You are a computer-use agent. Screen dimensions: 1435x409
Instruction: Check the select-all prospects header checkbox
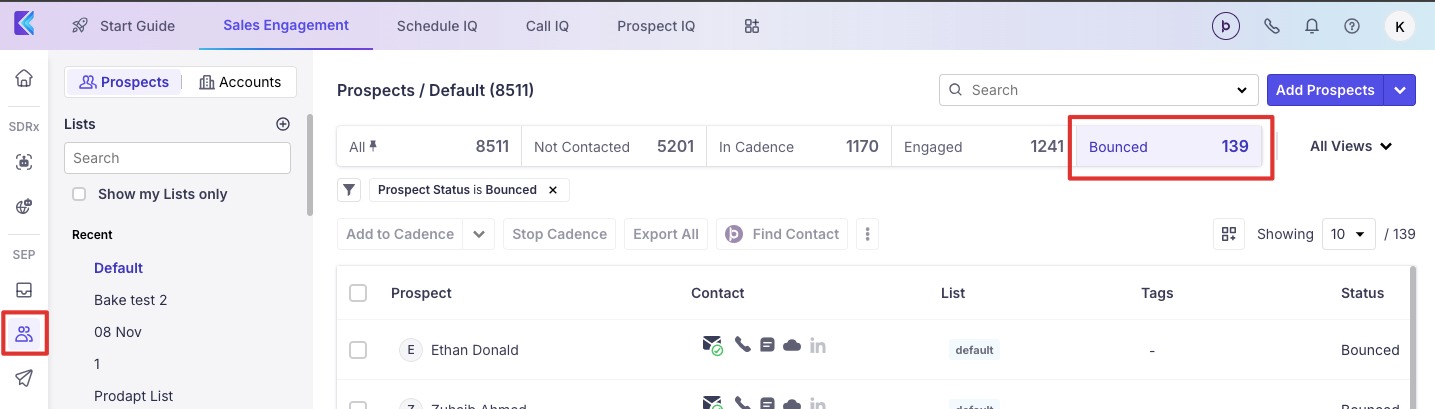point(358,293)
